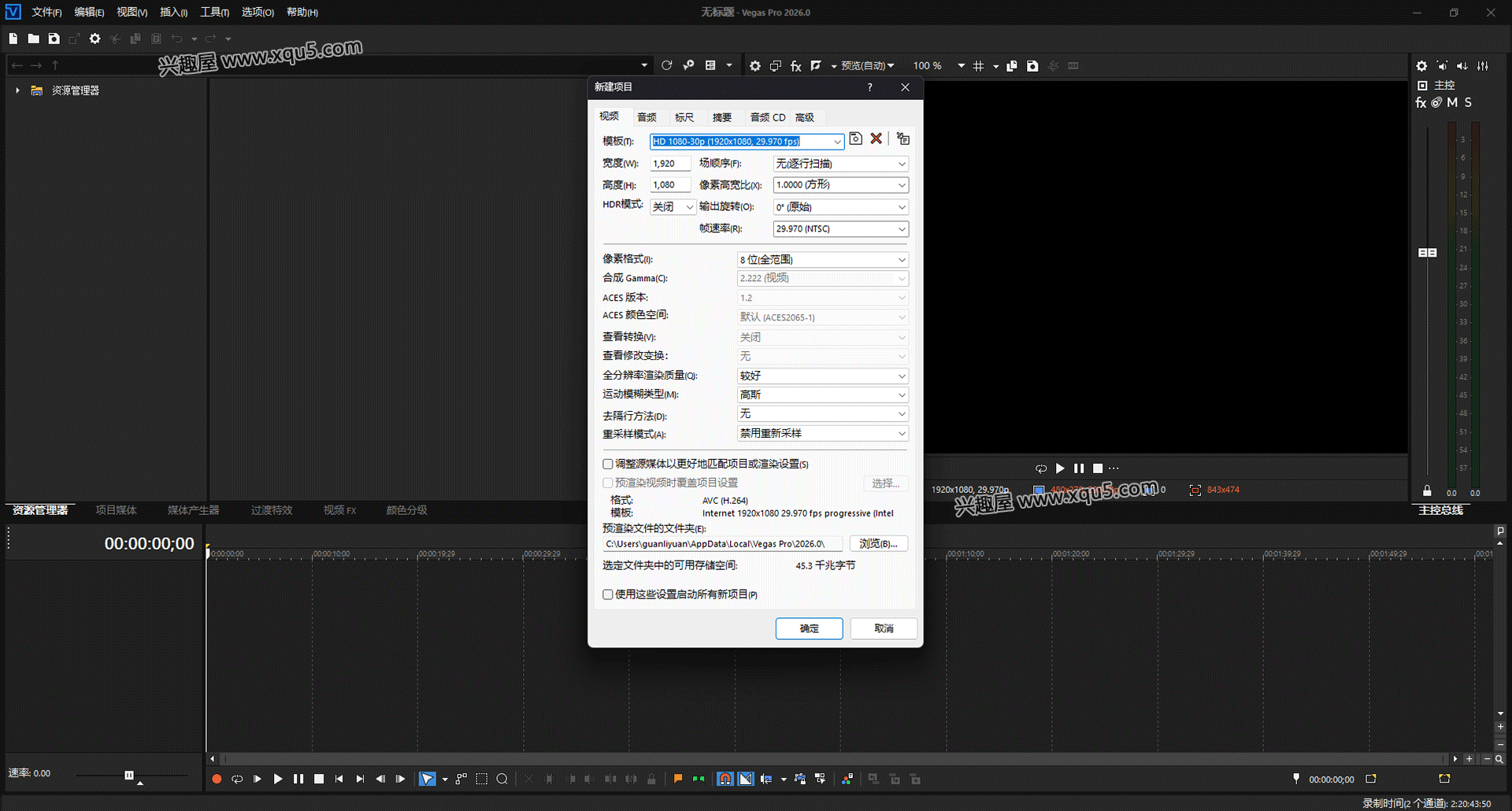This screenshot has width=1512, height=811.
Task: Toggle master fader lock icon
Action: pyautogui.click(x=1427, y=491)
